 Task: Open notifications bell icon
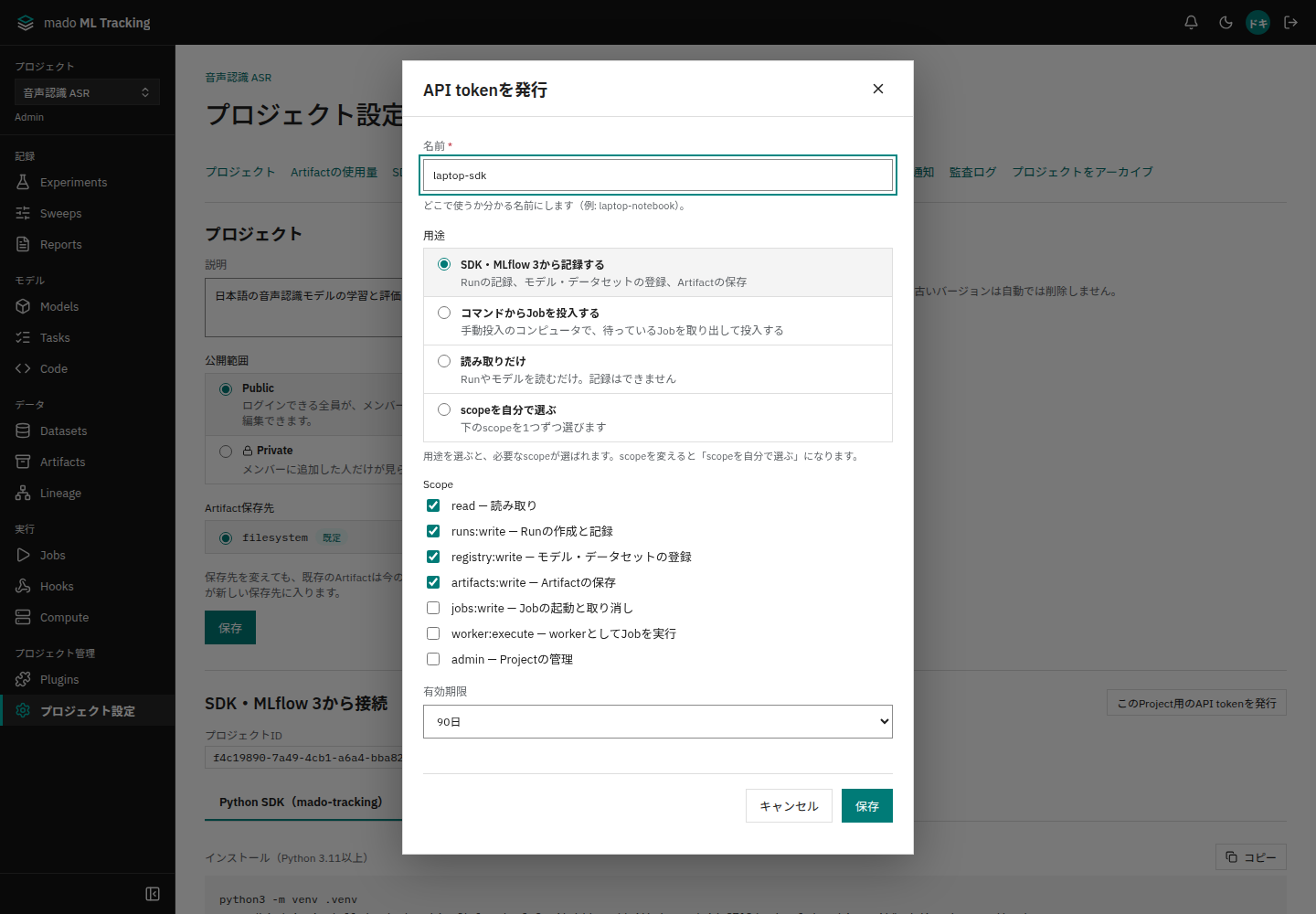[x=1191, y=23]
